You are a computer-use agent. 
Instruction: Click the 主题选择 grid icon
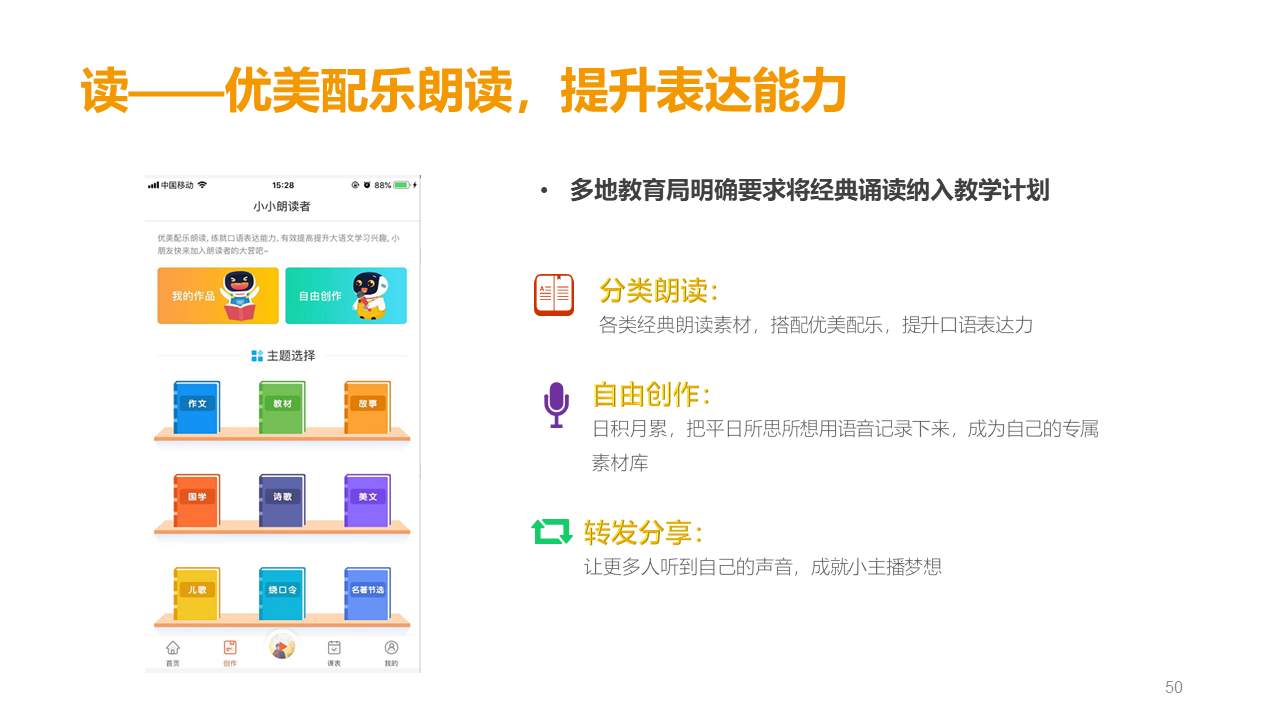pyautogui.click(x=257, y=355)
